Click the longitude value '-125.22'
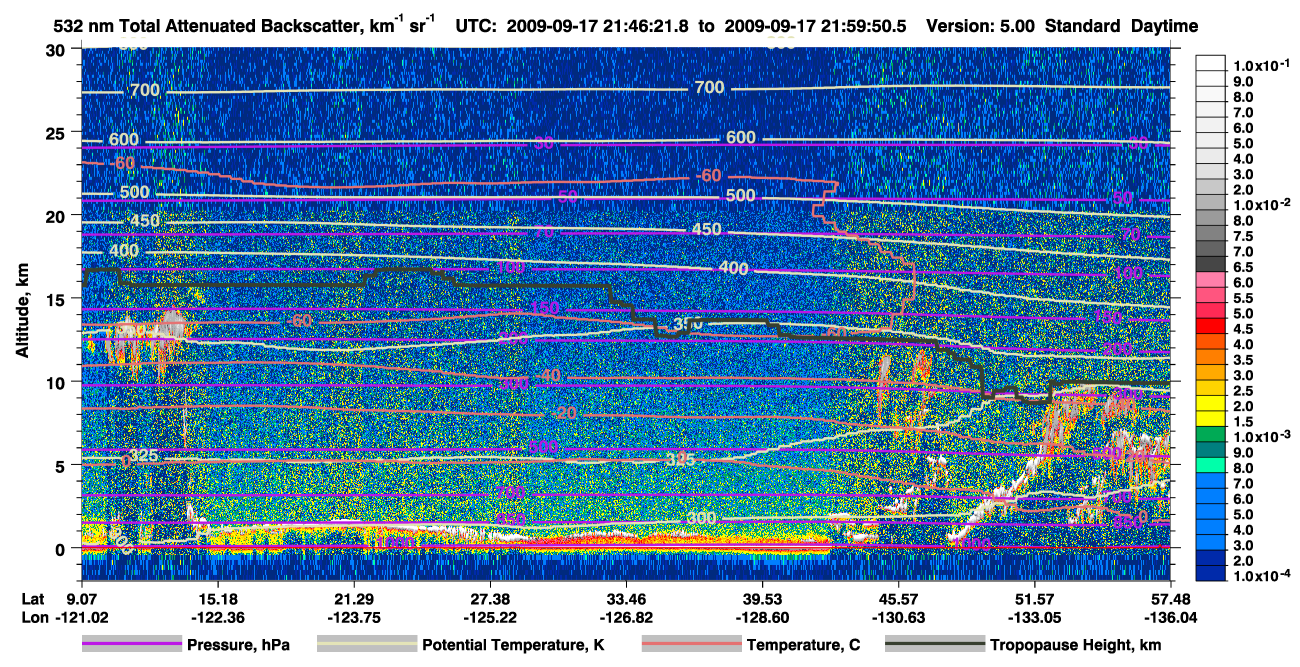The height and width of the screenshot is (667, 1300). 490,618
